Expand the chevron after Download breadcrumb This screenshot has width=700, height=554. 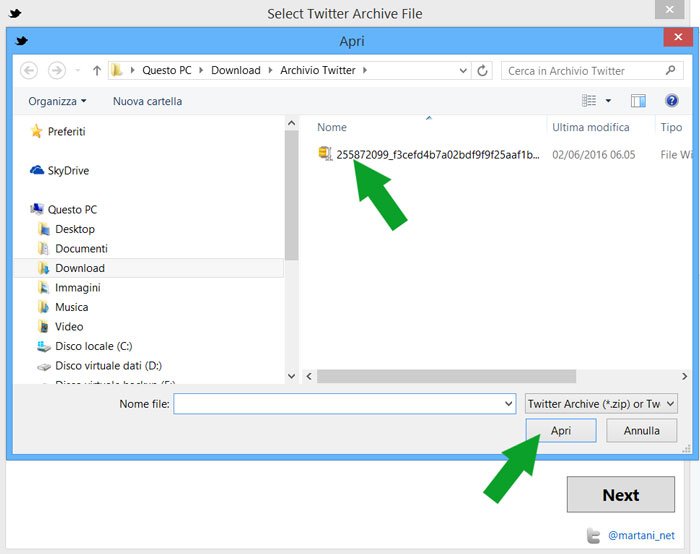point(270,71)
